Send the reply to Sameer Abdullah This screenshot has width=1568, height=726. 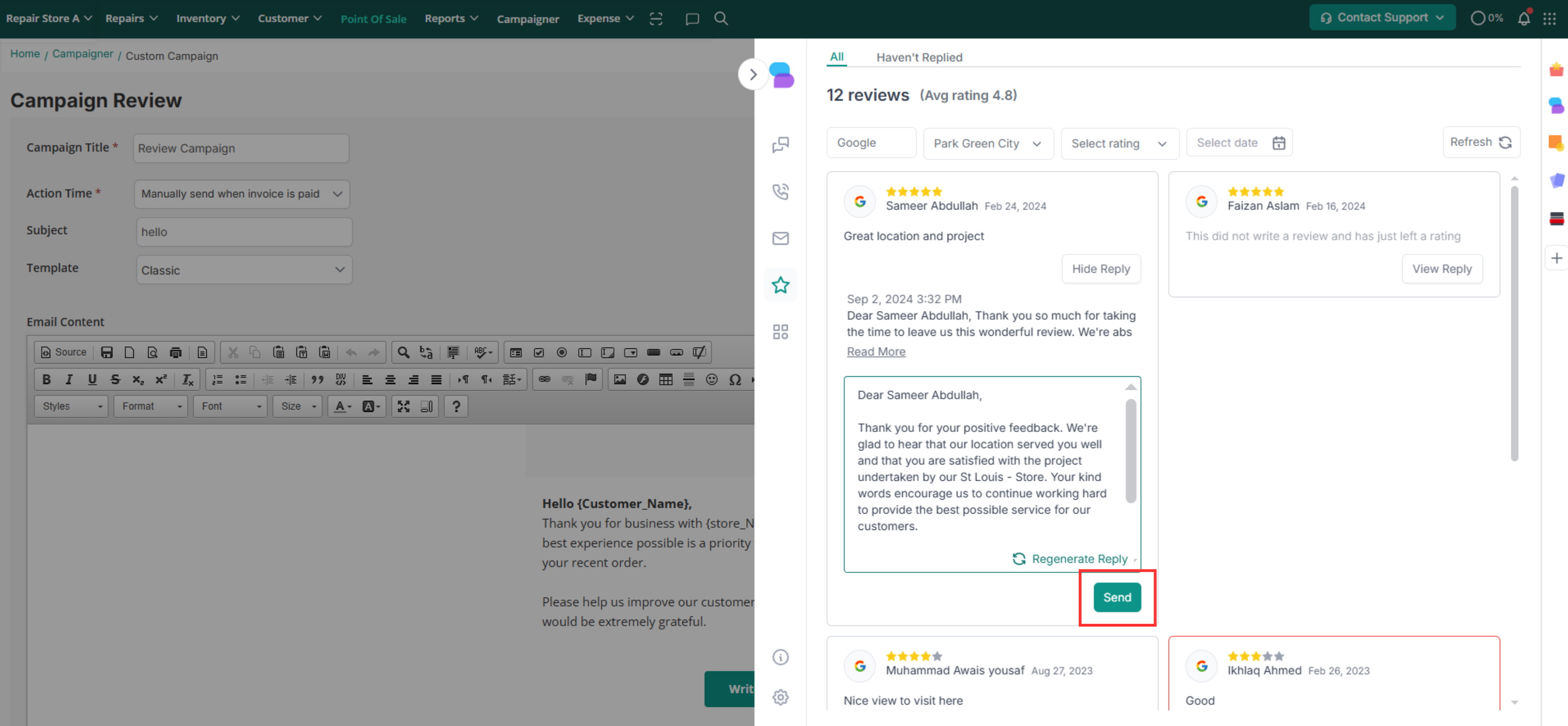point(1117,598)
